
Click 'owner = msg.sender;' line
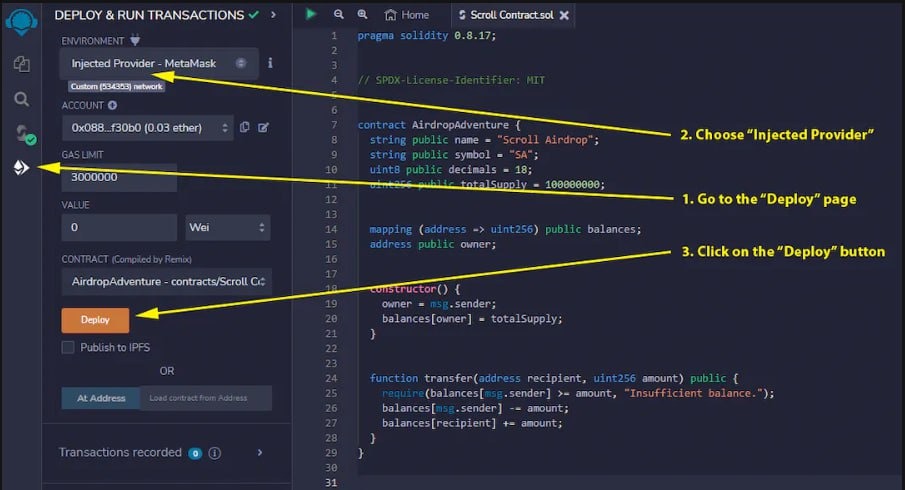(x=439, y=304)
